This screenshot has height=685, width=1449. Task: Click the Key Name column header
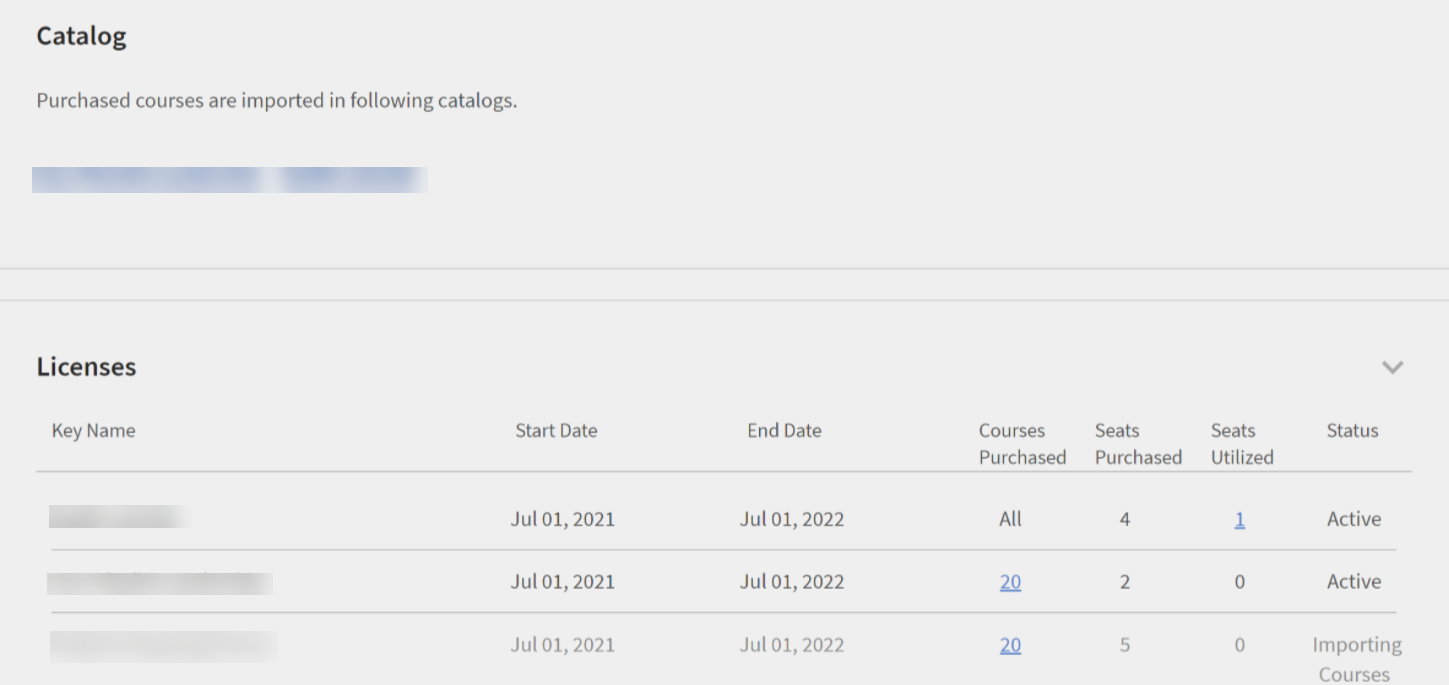[x=93, y=431]
